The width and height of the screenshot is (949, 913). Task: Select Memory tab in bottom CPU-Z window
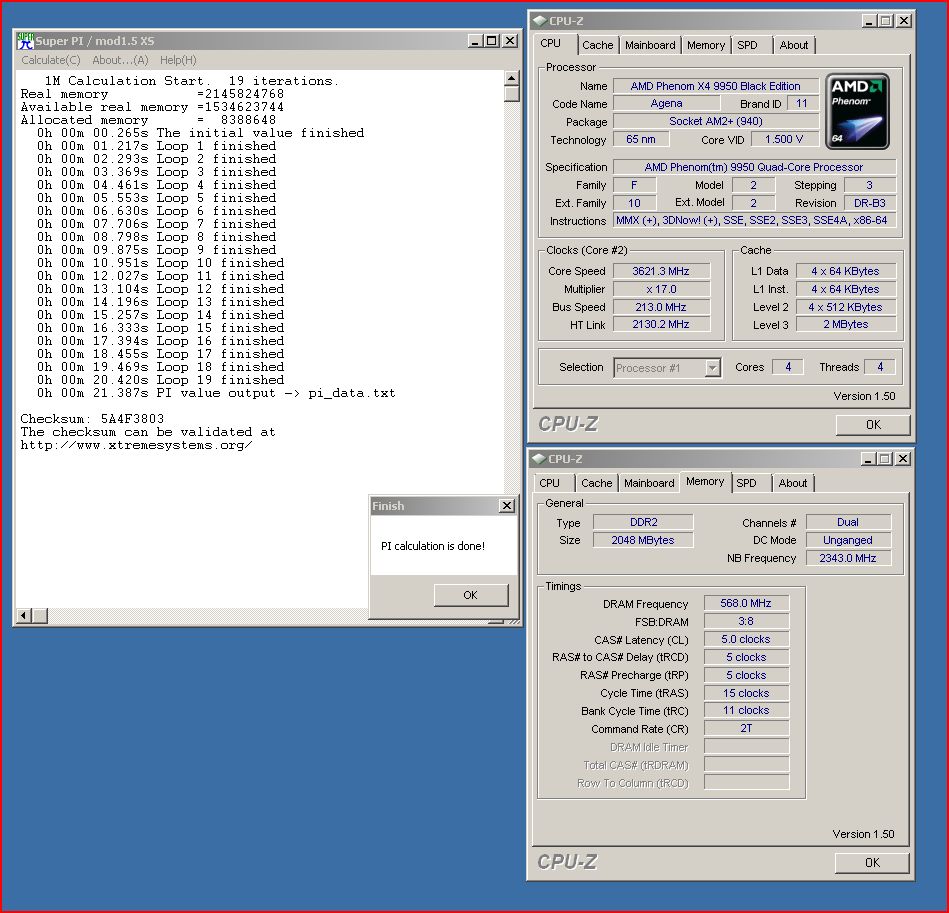point(705,482)
